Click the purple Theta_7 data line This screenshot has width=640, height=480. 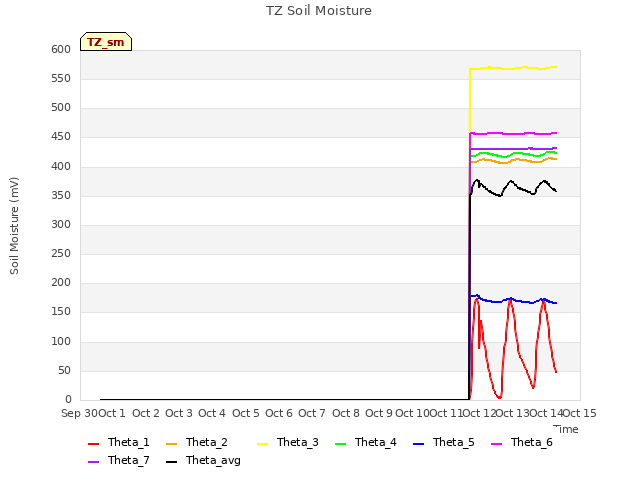click(513, 149)
